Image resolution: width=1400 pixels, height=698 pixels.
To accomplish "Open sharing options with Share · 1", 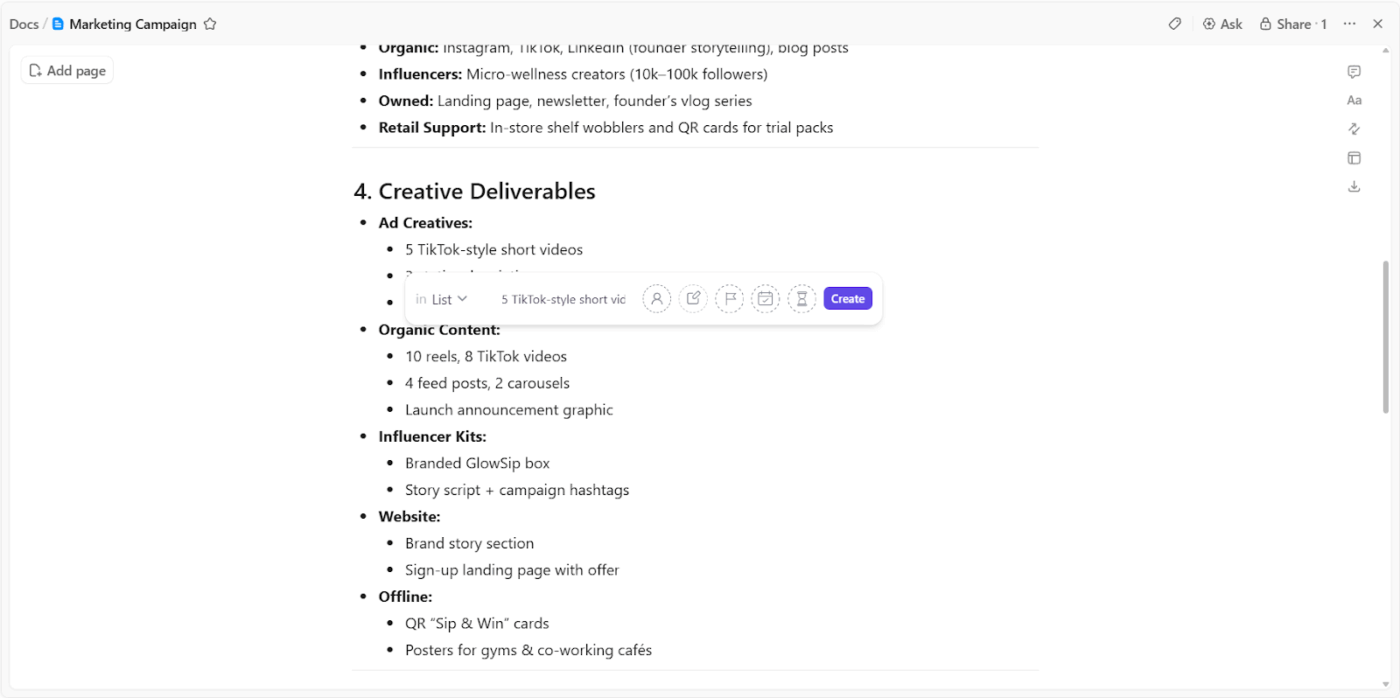I will tap(1293, 23).
